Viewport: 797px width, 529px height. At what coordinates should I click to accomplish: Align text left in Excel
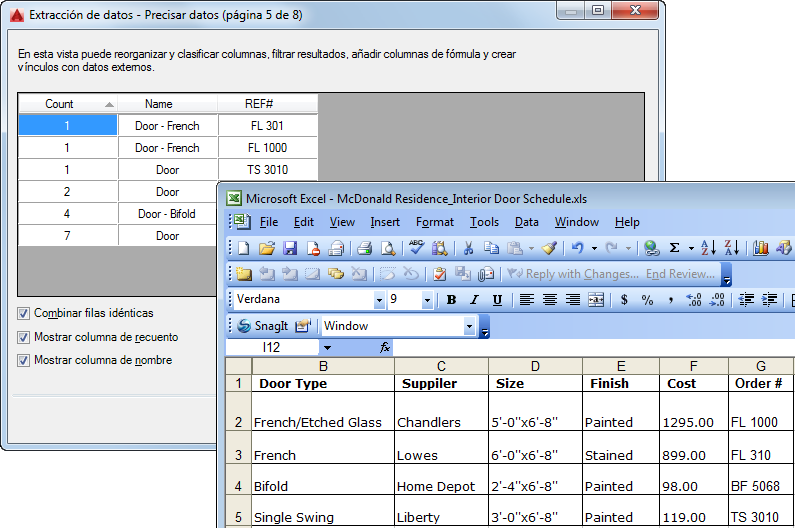click(x=527, y=300)
